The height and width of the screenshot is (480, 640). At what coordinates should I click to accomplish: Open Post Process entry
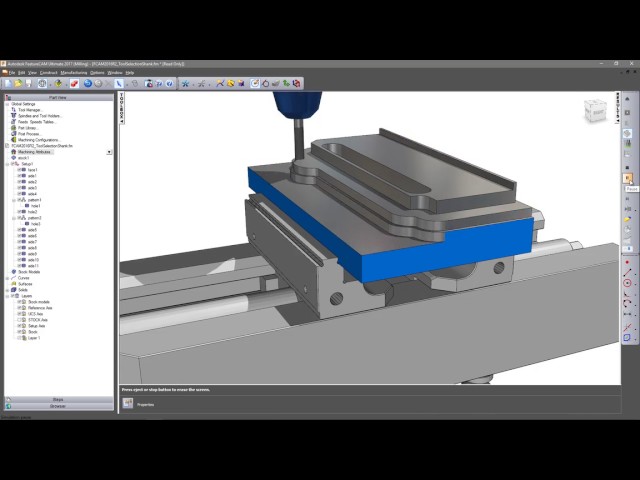[29, 134]
